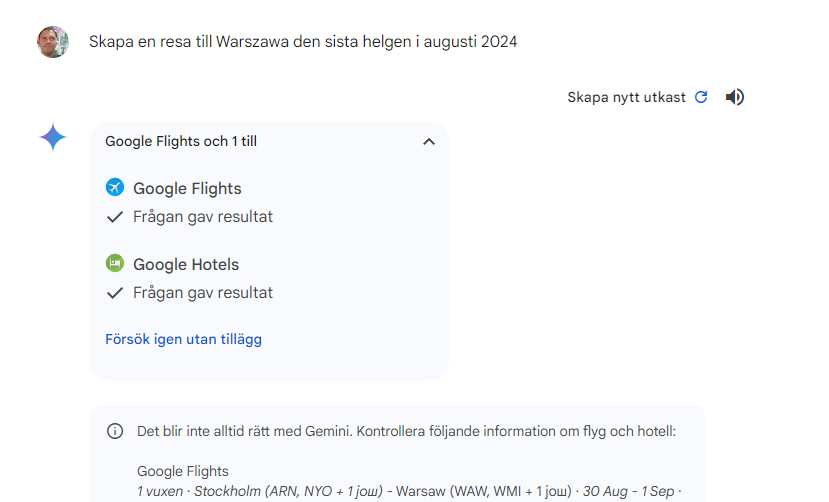Click the italic Stockholm–Warsaw flight details line
Image resolution: width=829 pixels, height=502 pixels.
click(408, 491)
